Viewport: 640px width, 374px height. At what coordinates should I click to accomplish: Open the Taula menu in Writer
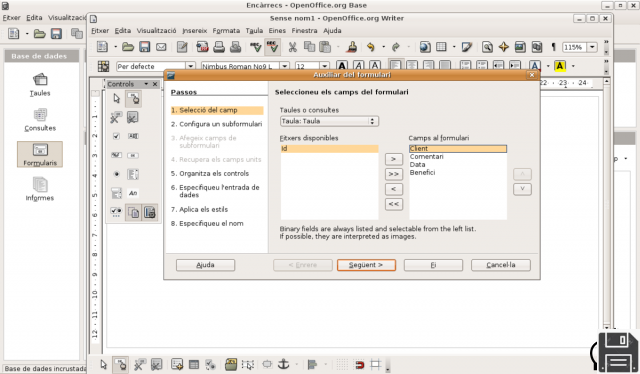click(254, 31)
